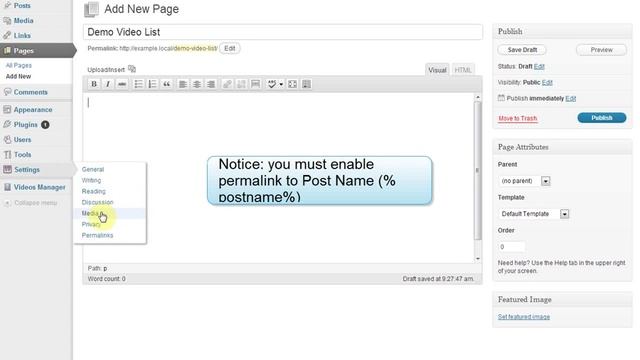This screenshot has width=640, height=360.
Task: Open Settings in the sidebar
Action: pos(27,170)
